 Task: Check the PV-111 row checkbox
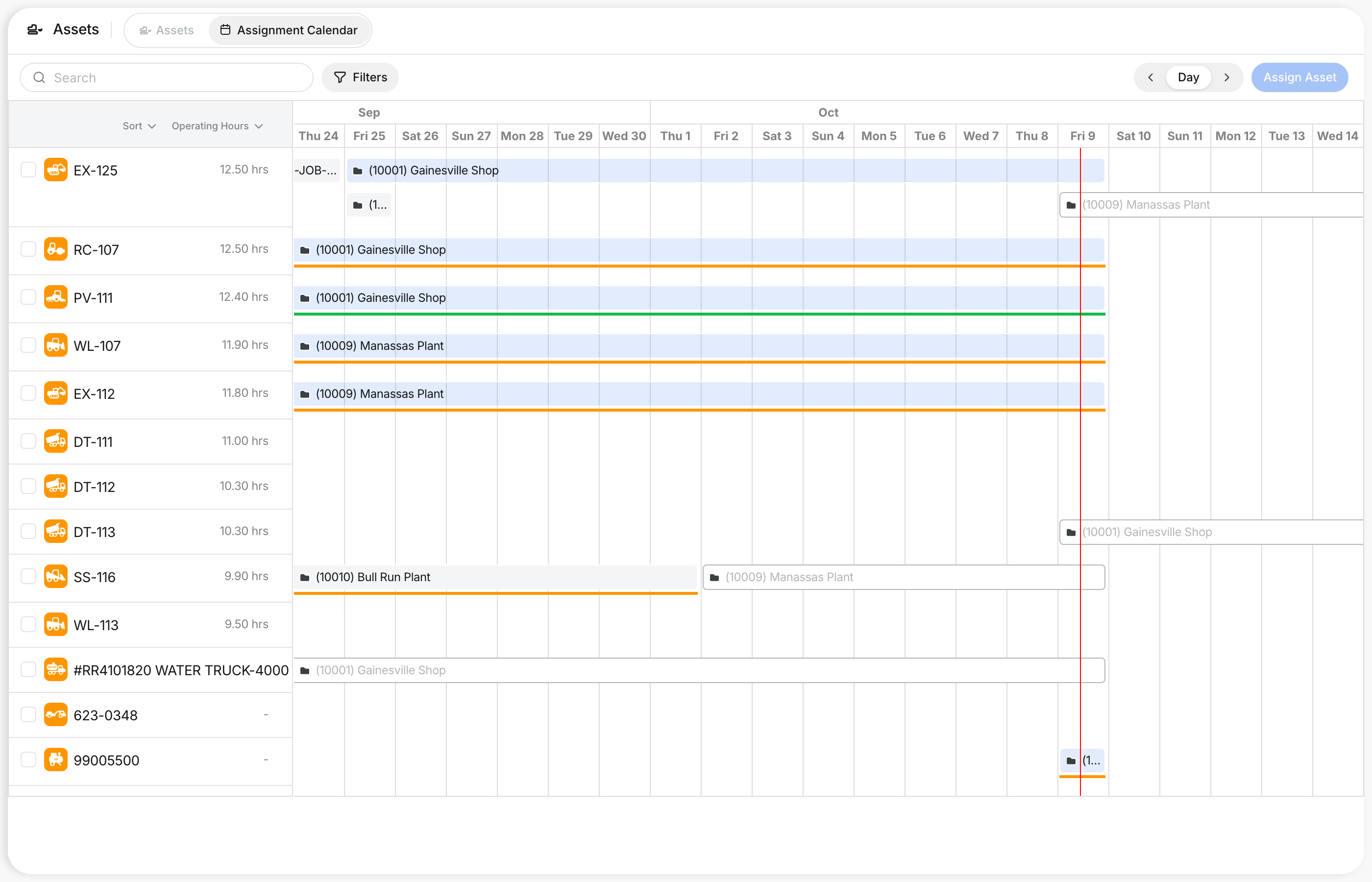coord(28,297)
